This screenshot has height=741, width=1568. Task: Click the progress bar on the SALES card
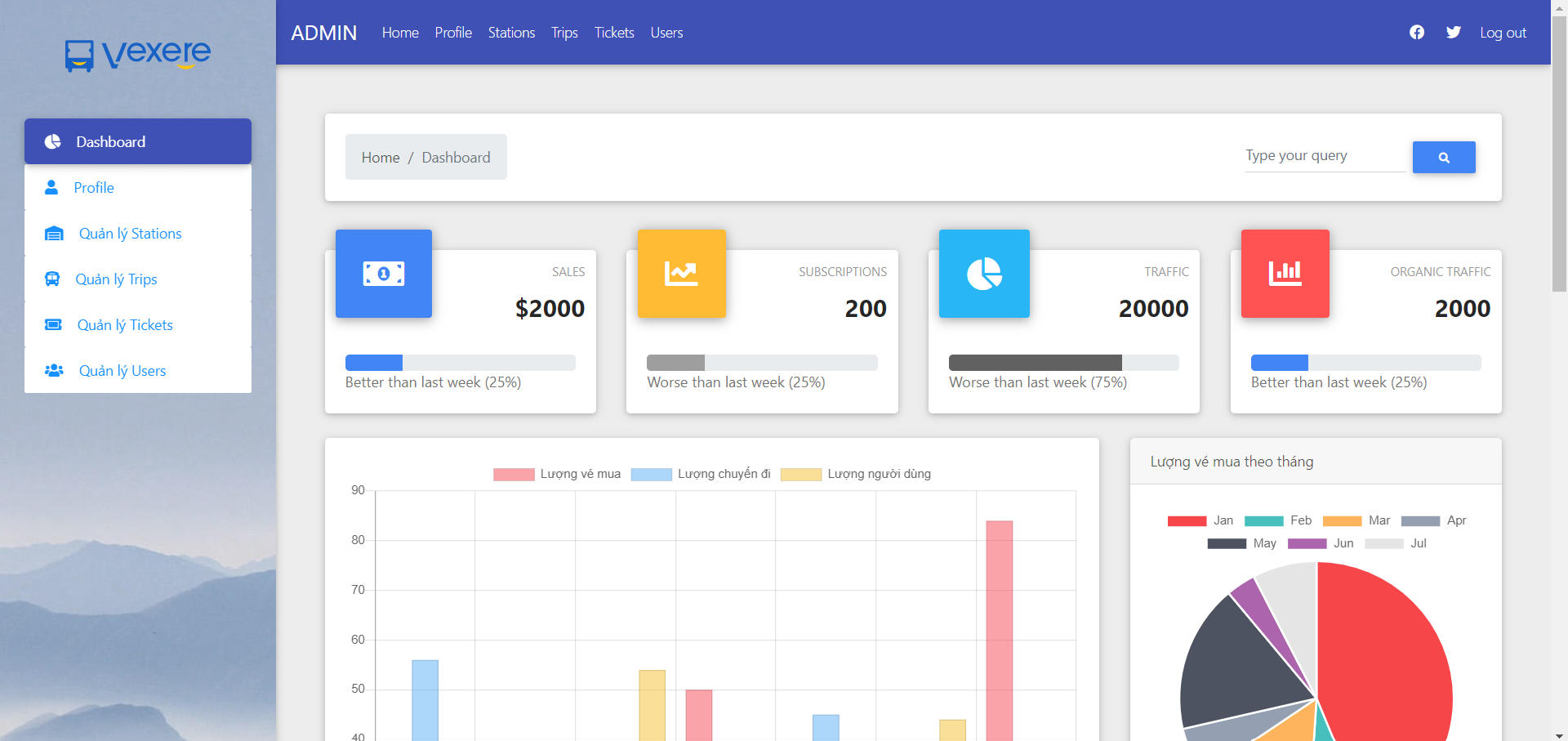click(461, 363)
